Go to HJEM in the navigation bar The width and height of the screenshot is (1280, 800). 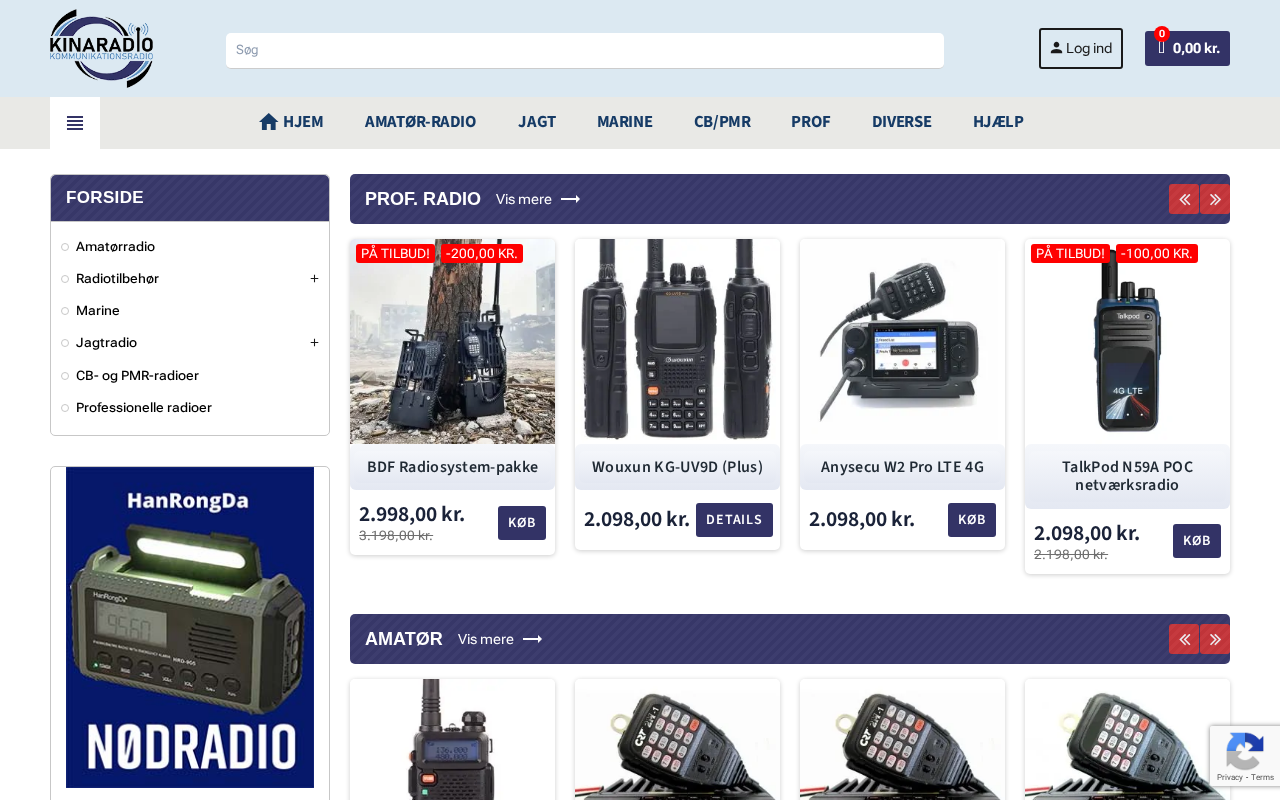pos(291,122)
